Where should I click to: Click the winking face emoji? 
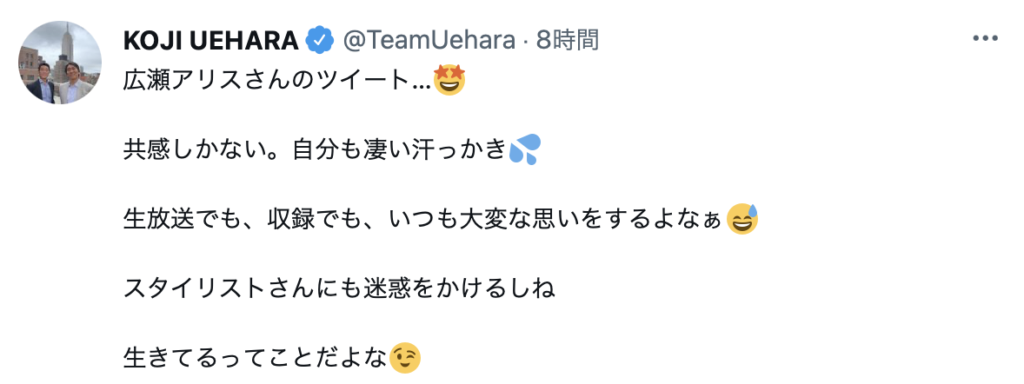[x=405, y=357]
